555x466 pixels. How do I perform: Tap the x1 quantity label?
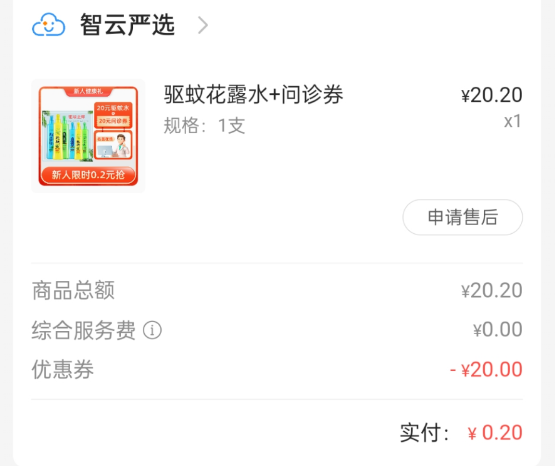(x=513, y=121)
